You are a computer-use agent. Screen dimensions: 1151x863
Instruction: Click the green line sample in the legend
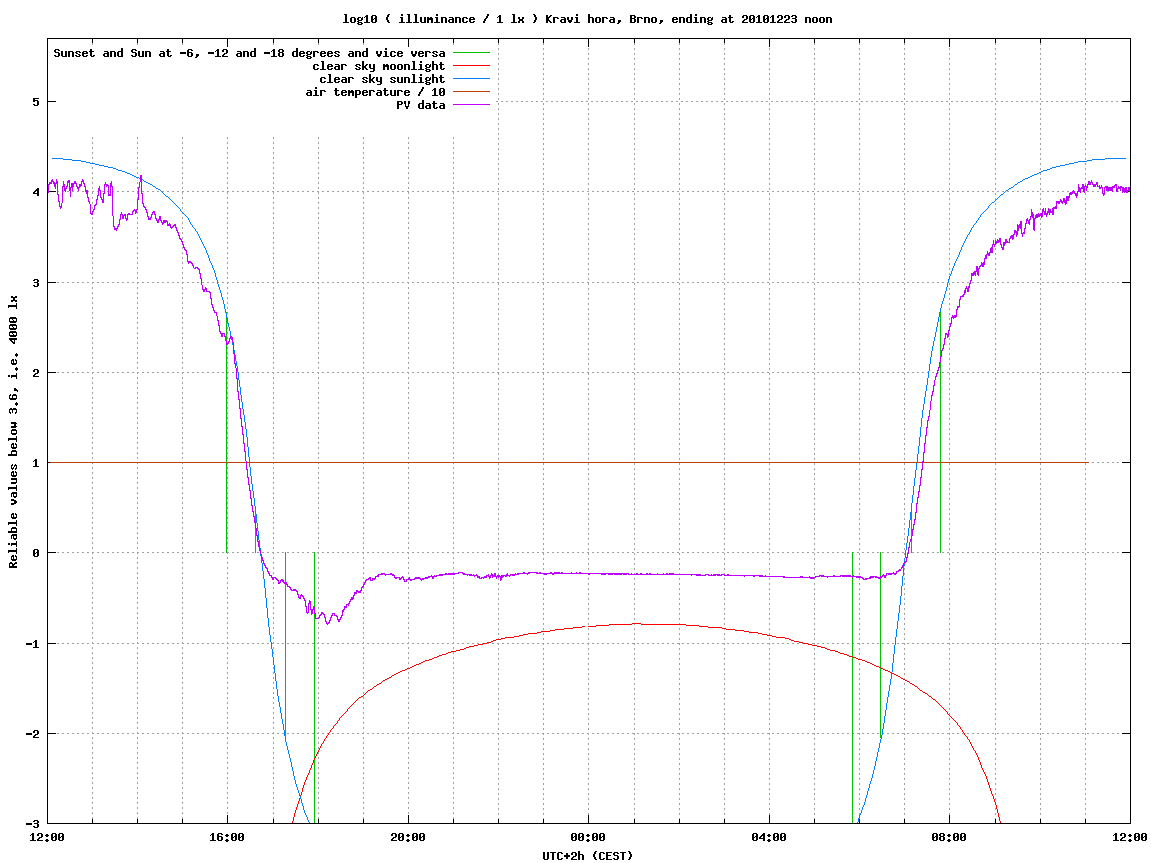(x=471, y=53)
